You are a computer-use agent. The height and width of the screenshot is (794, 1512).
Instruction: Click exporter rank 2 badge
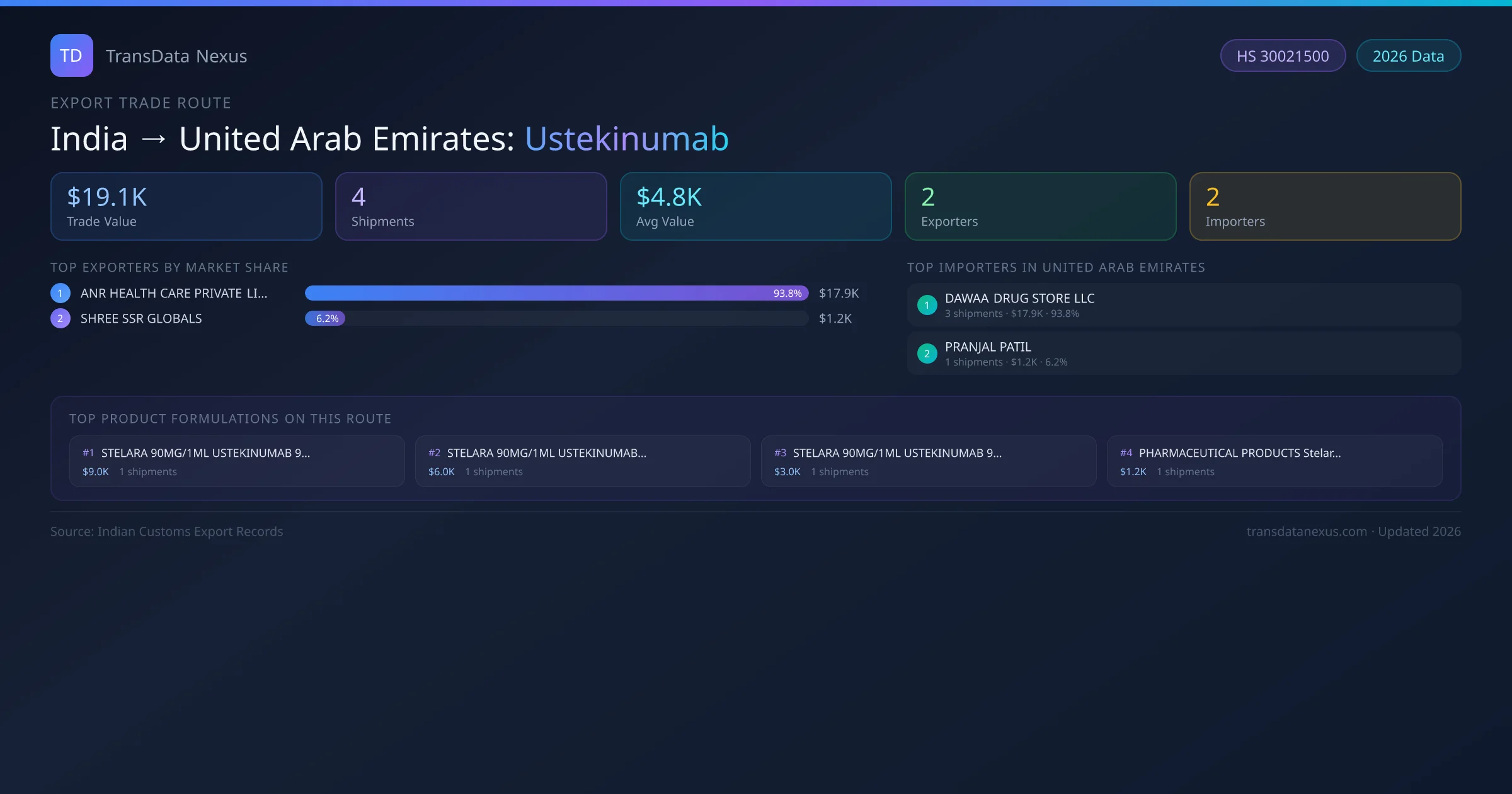click(x=60, y=318)
